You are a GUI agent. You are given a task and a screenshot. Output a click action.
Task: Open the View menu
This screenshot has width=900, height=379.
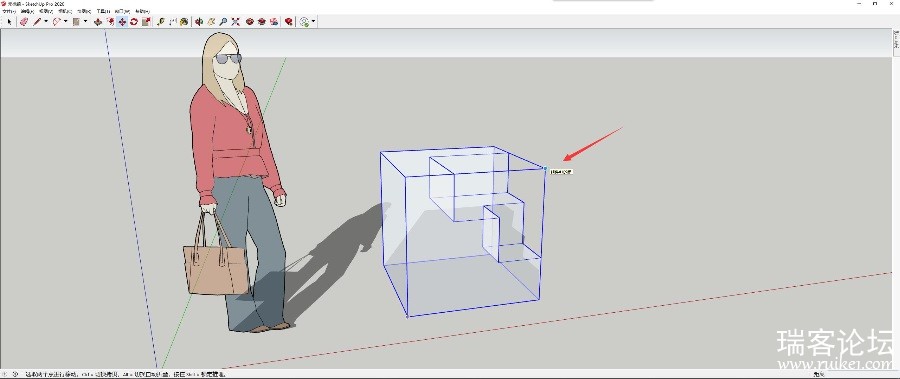46,11
